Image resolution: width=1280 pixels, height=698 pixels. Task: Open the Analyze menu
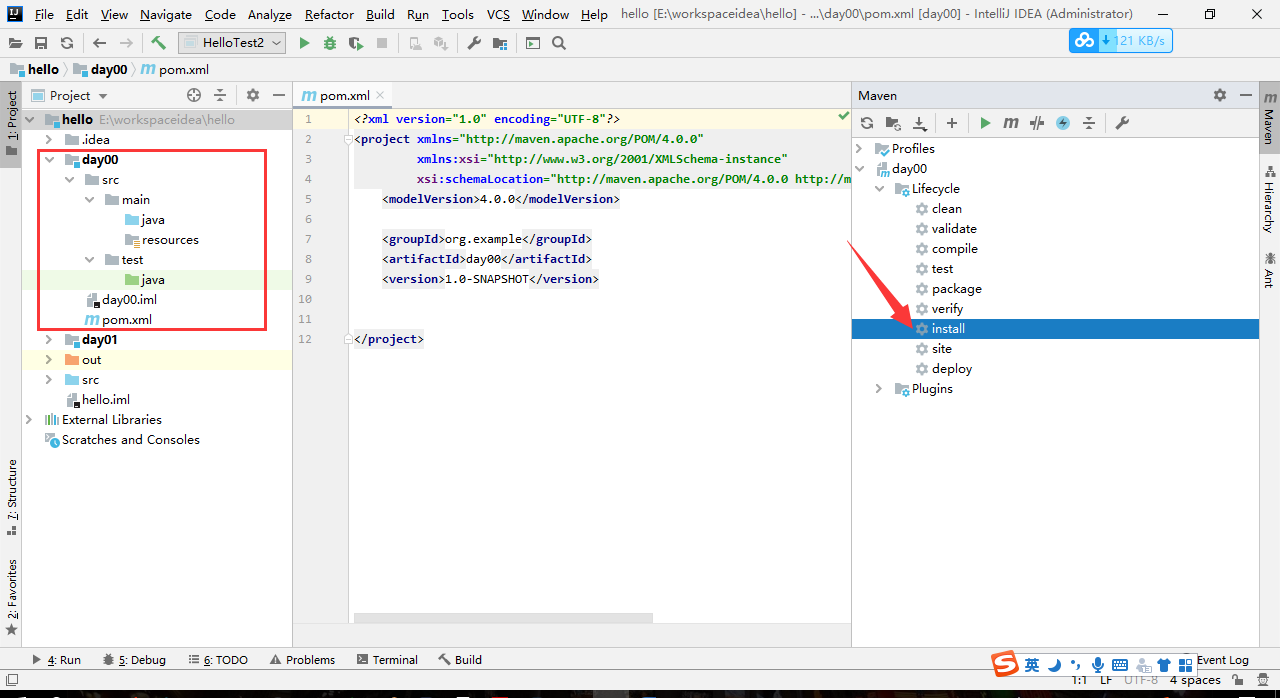(270, 14)
